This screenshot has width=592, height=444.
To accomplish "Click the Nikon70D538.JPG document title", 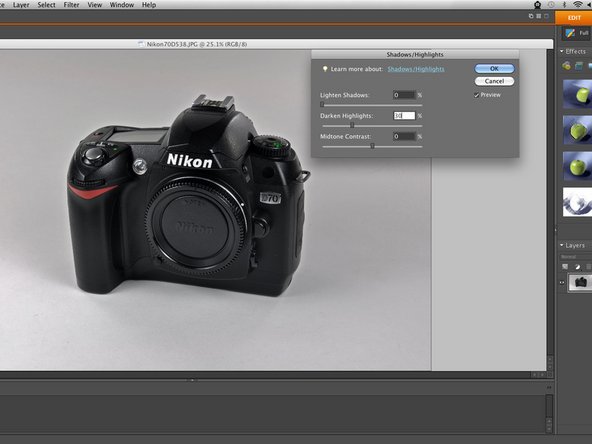I will pyautogui.click(x=197, y=44).
